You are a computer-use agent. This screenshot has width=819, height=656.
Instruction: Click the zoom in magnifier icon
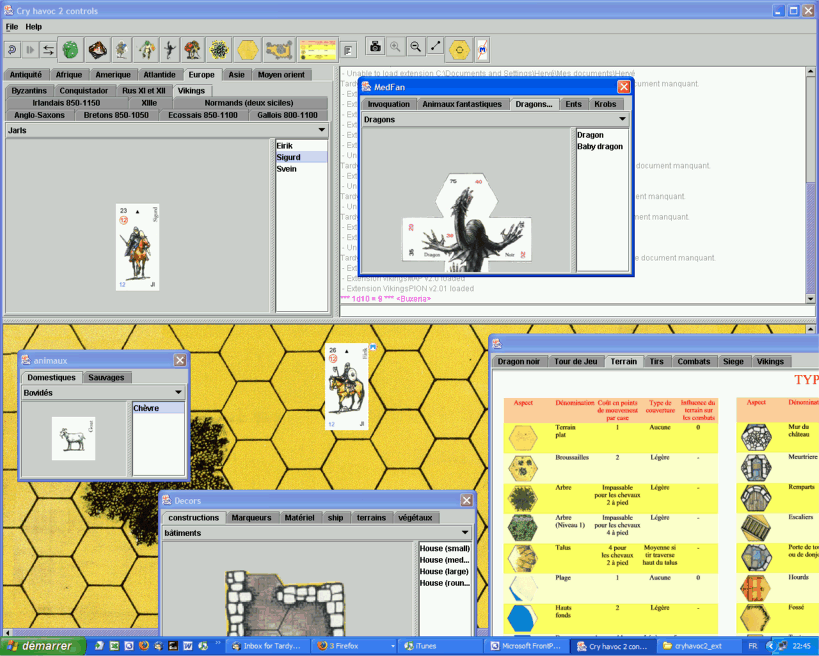[395, 47]
